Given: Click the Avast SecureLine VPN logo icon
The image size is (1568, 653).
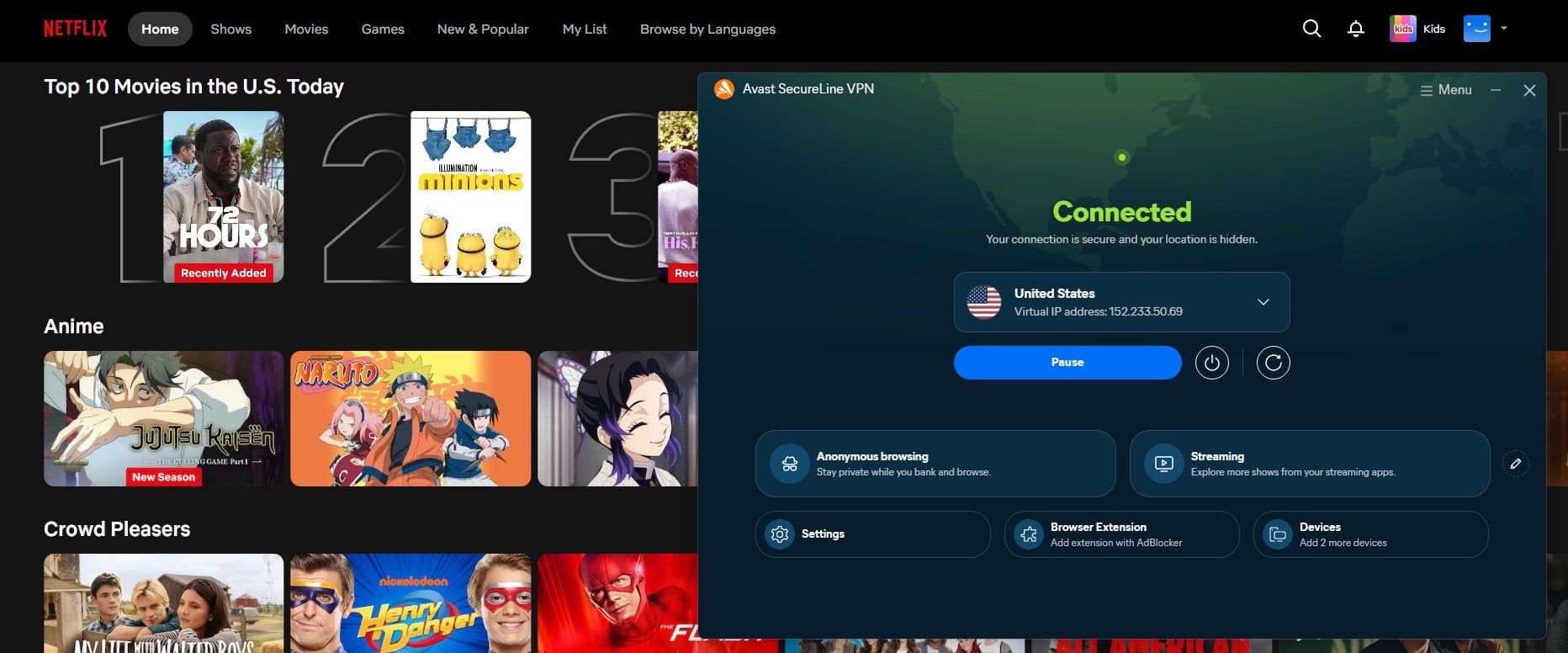Looking at the screenshot, I should point(723,88).
